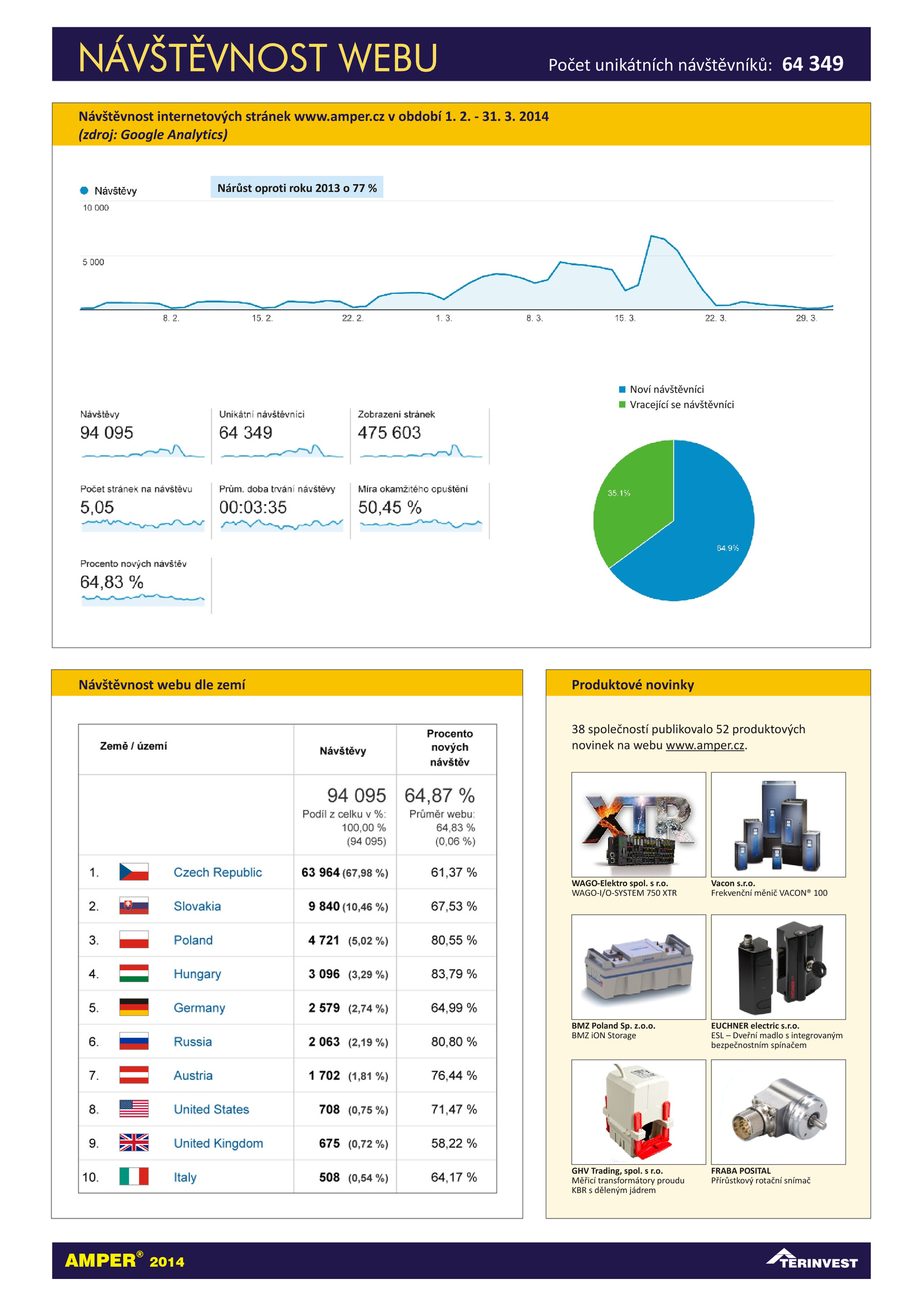Click the Czech Republic flag icon
The width and height of the screenshot is (924, 1305).
coord(133,871)
